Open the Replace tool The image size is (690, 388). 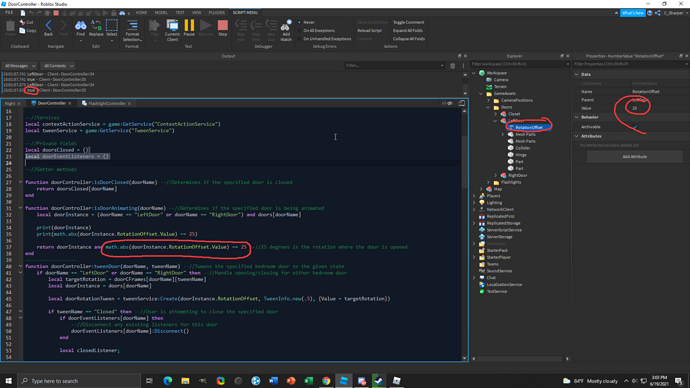click(96, 28)
